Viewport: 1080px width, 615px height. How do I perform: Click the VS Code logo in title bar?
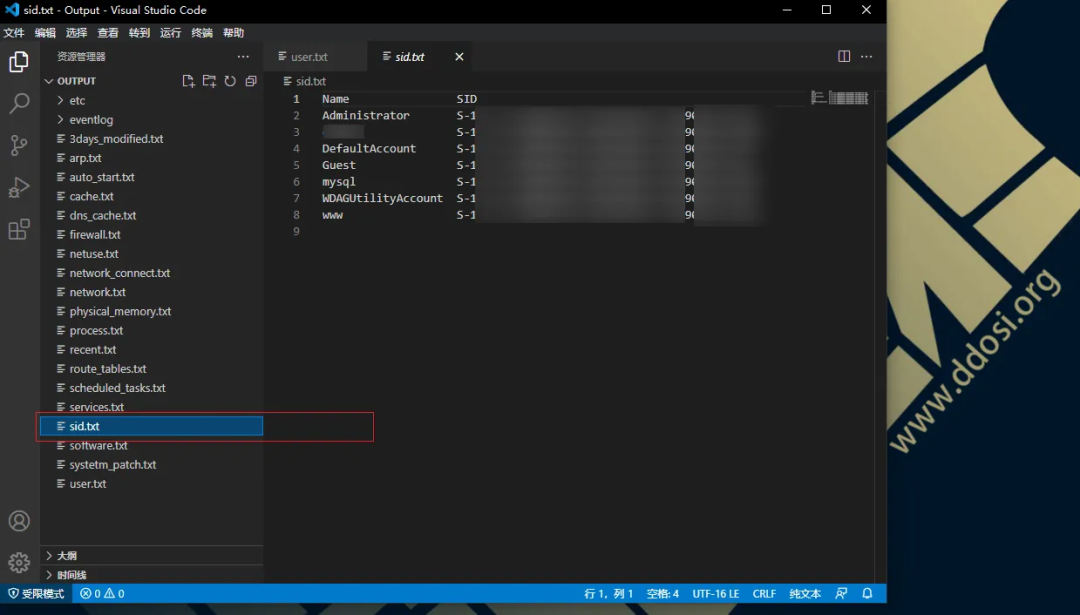point(12,10)
